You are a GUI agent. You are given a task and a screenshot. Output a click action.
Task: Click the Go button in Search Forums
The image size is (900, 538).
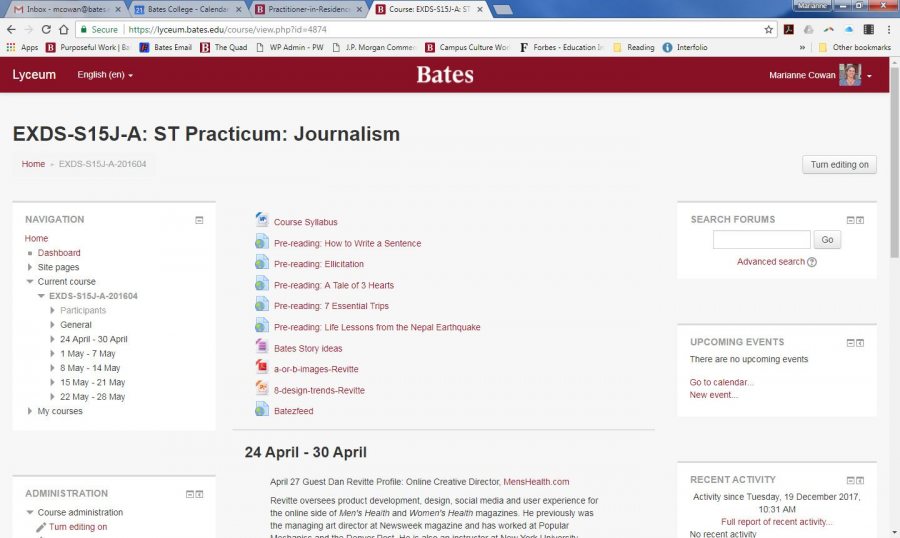(827, 239)
